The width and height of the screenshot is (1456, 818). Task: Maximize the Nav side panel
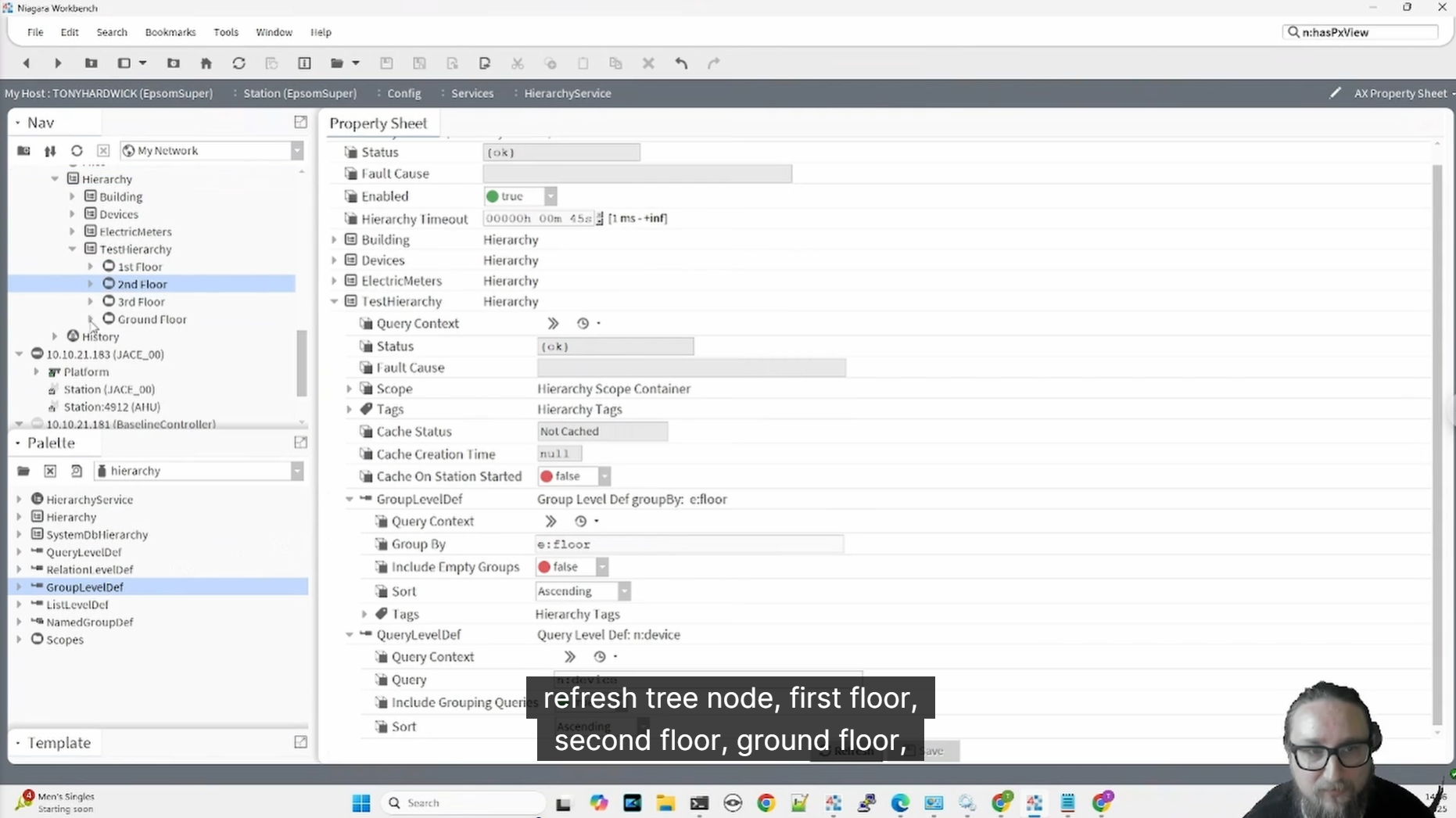pyautogui.click(x=300, y=122)
